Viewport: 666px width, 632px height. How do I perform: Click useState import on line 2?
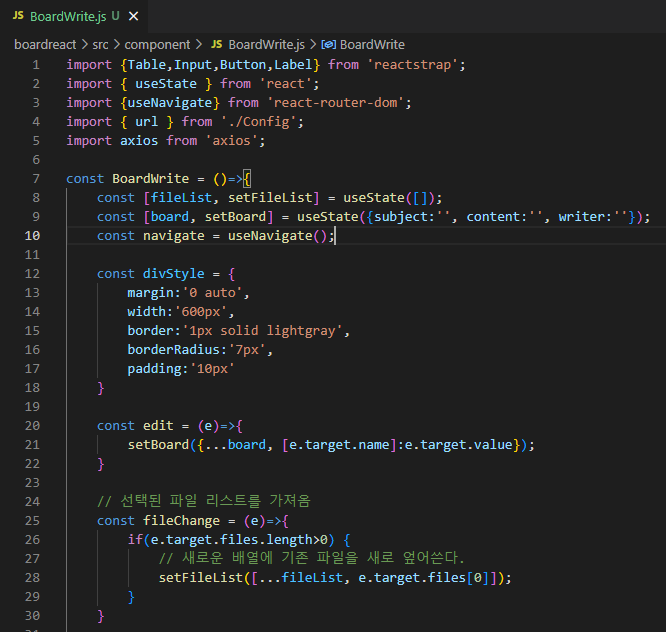pos(166,84)
